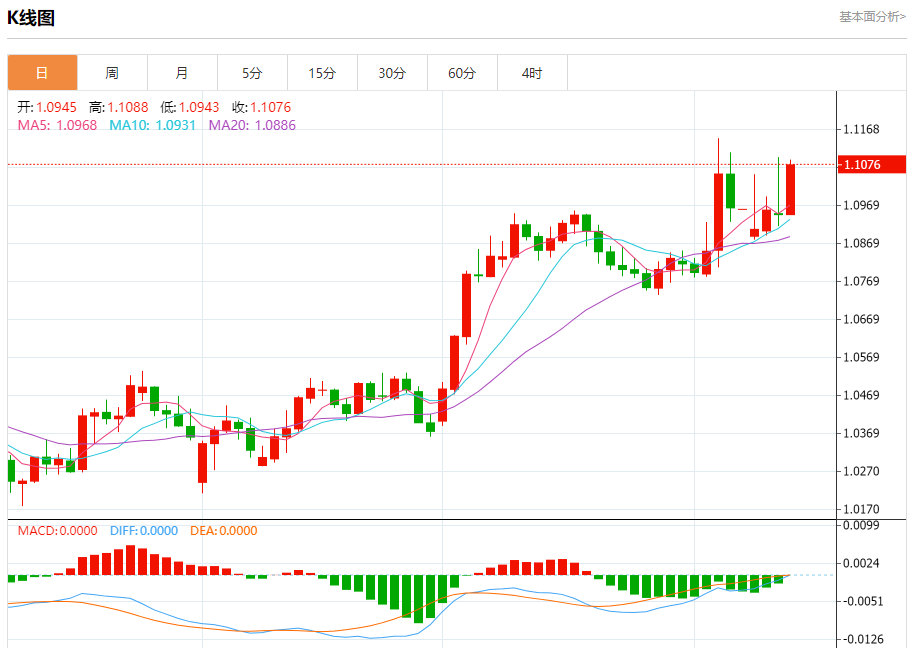Click the latest red candlestick at 1.1076
913x648 pixels.
[x=790, y=189]
